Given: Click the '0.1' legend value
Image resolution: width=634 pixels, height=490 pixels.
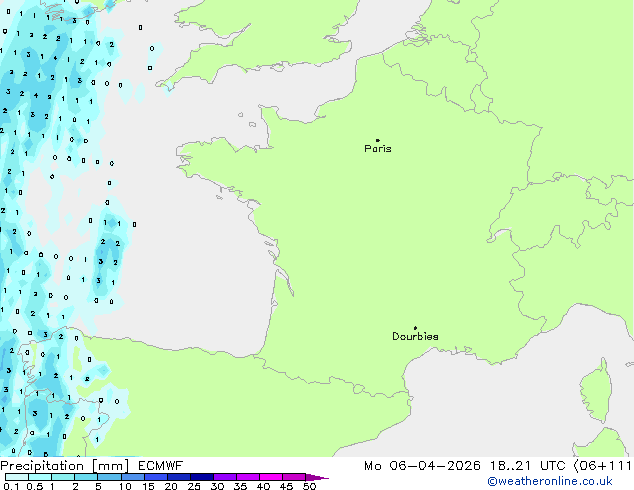Looking at the screenshot, I should click(11, 486).
